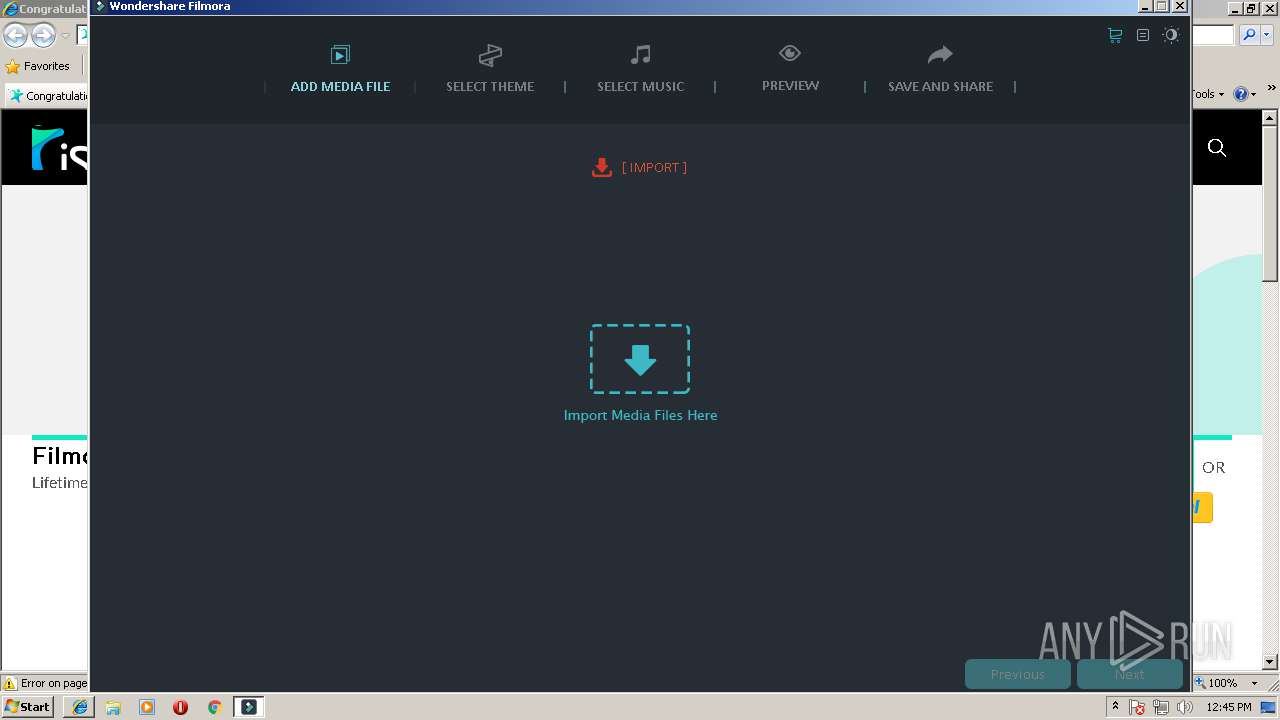This screenshot has height=720, width=1280.
Task: Show hidden tray icons
Action: pos(1115,707)
